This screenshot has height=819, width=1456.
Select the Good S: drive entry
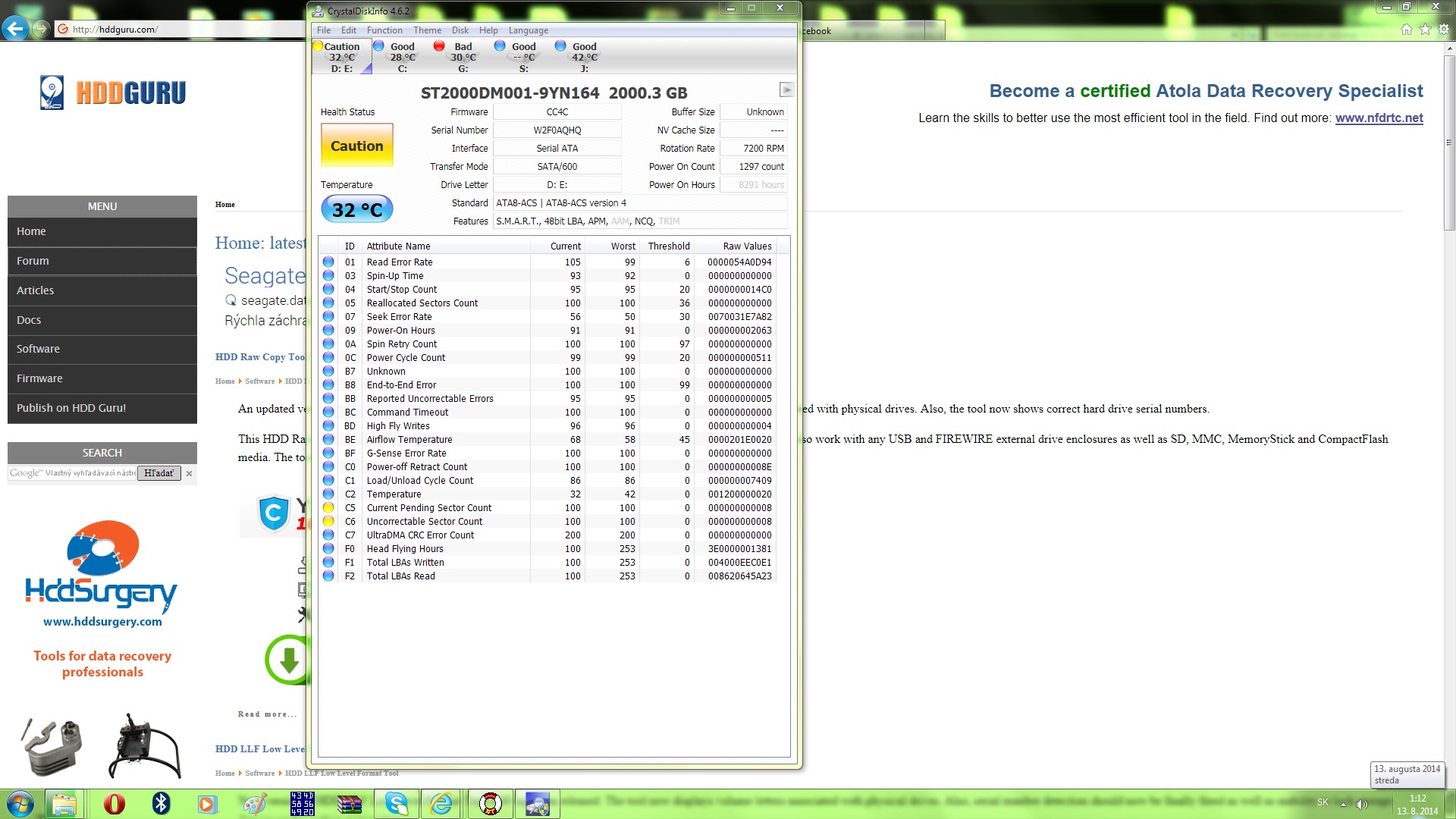tap(523, 57)
